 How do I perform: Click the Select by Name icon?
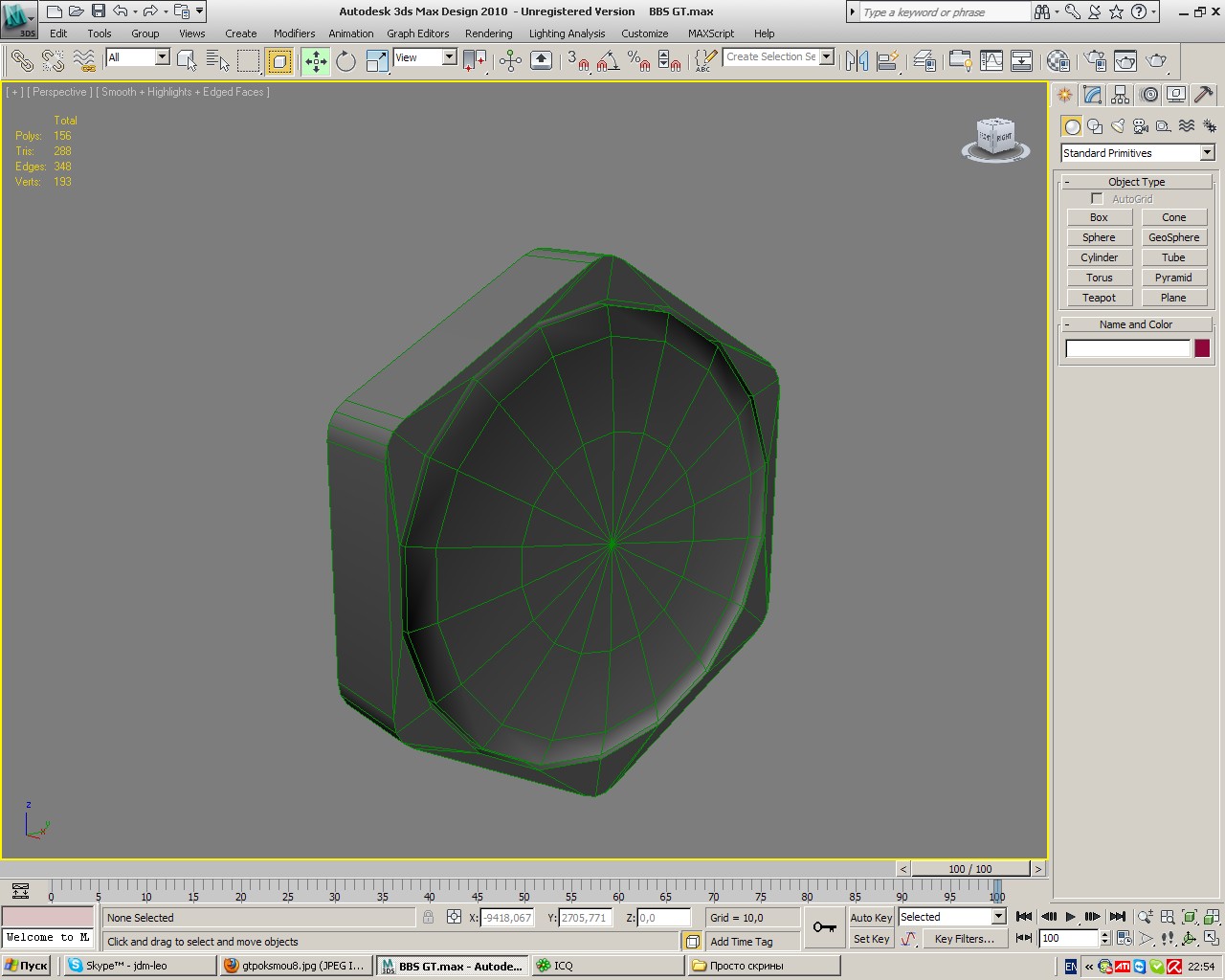coord(217,61)
